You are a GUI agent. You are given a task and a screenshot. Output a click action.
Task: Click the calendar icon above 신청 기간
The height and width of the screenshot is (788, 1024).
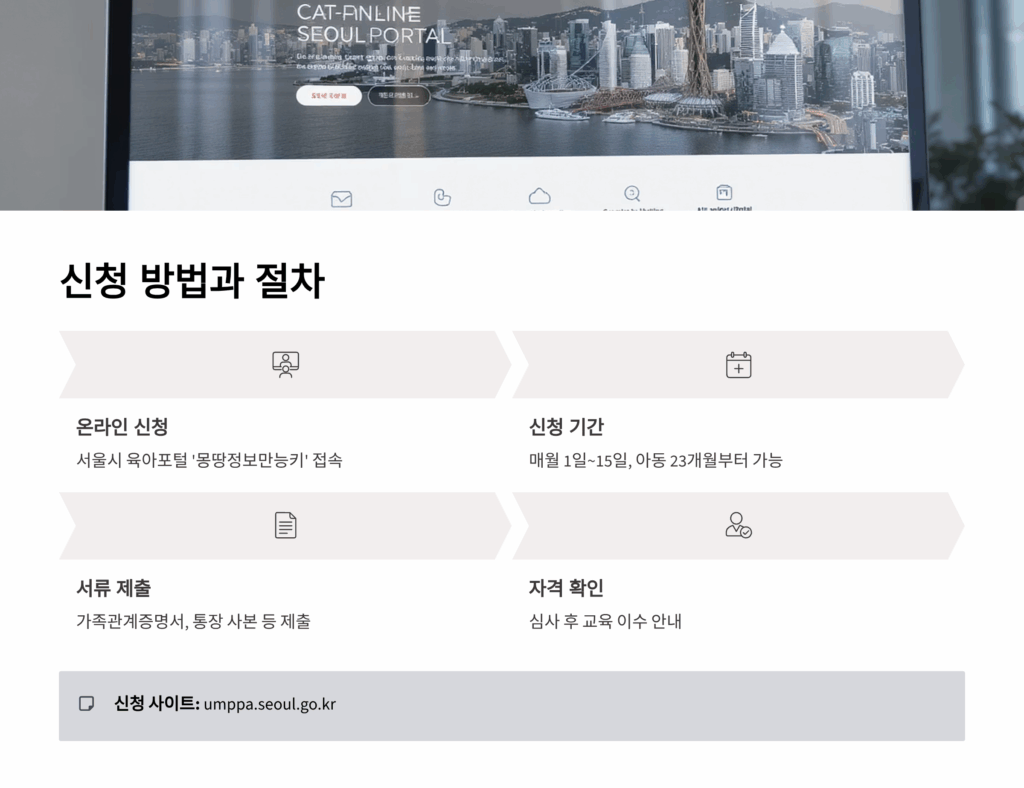click(x=737, y=364)
